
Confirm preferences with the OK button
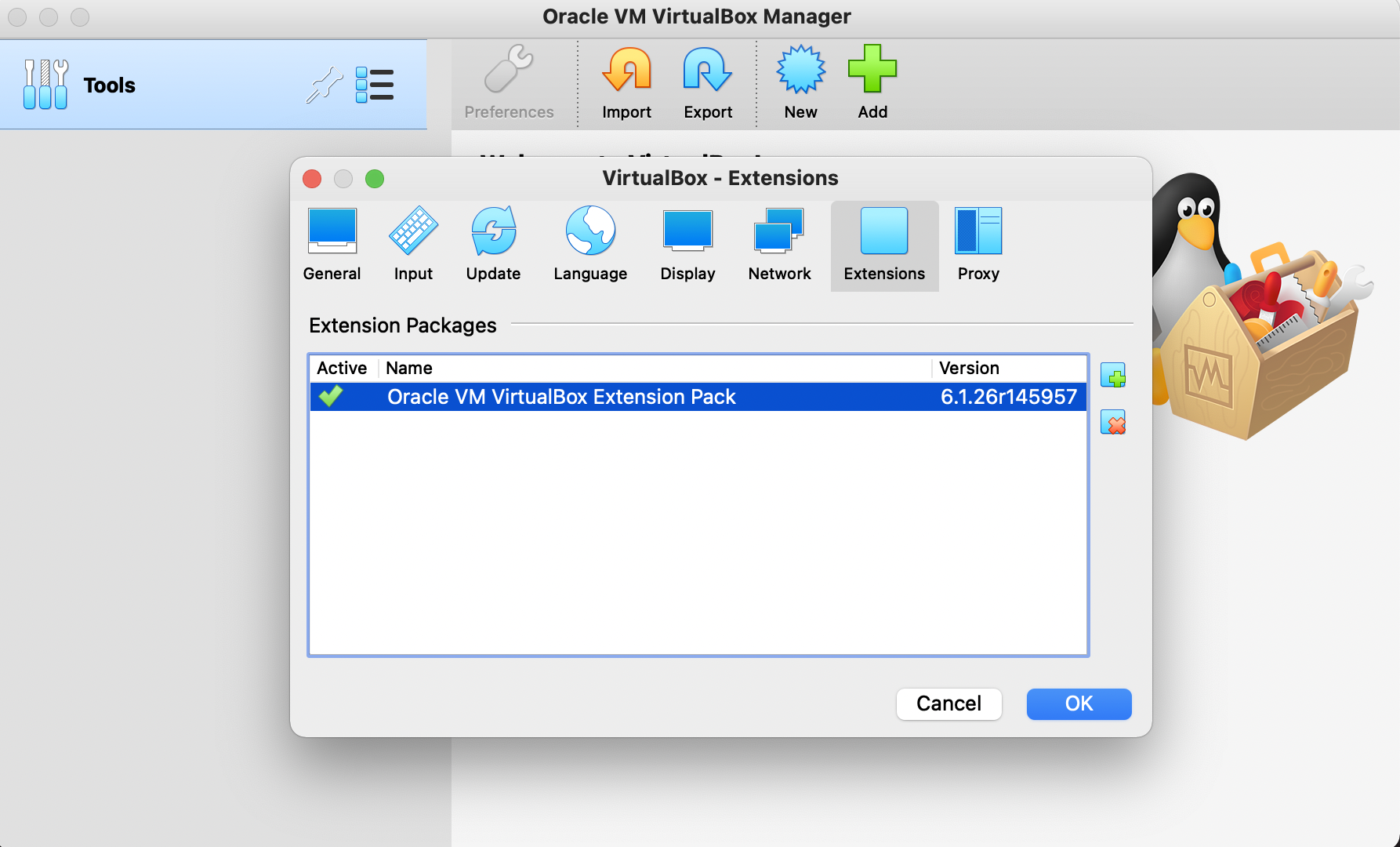(x=1079, y=703)
